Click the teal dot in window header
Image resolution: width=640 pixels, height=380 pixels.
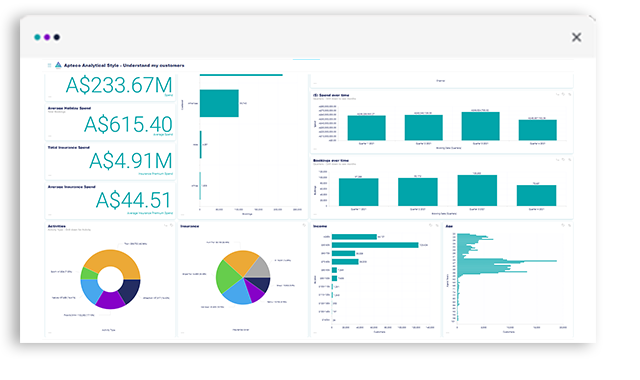tap(37, 37)
